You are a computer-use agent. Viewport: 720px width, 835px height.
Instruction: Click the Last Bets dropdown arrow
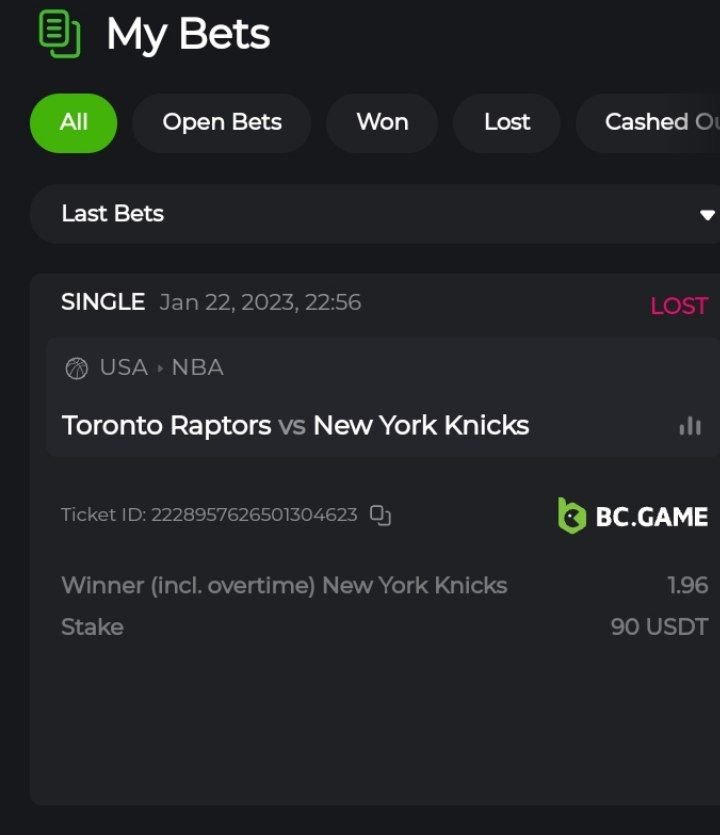707,215
